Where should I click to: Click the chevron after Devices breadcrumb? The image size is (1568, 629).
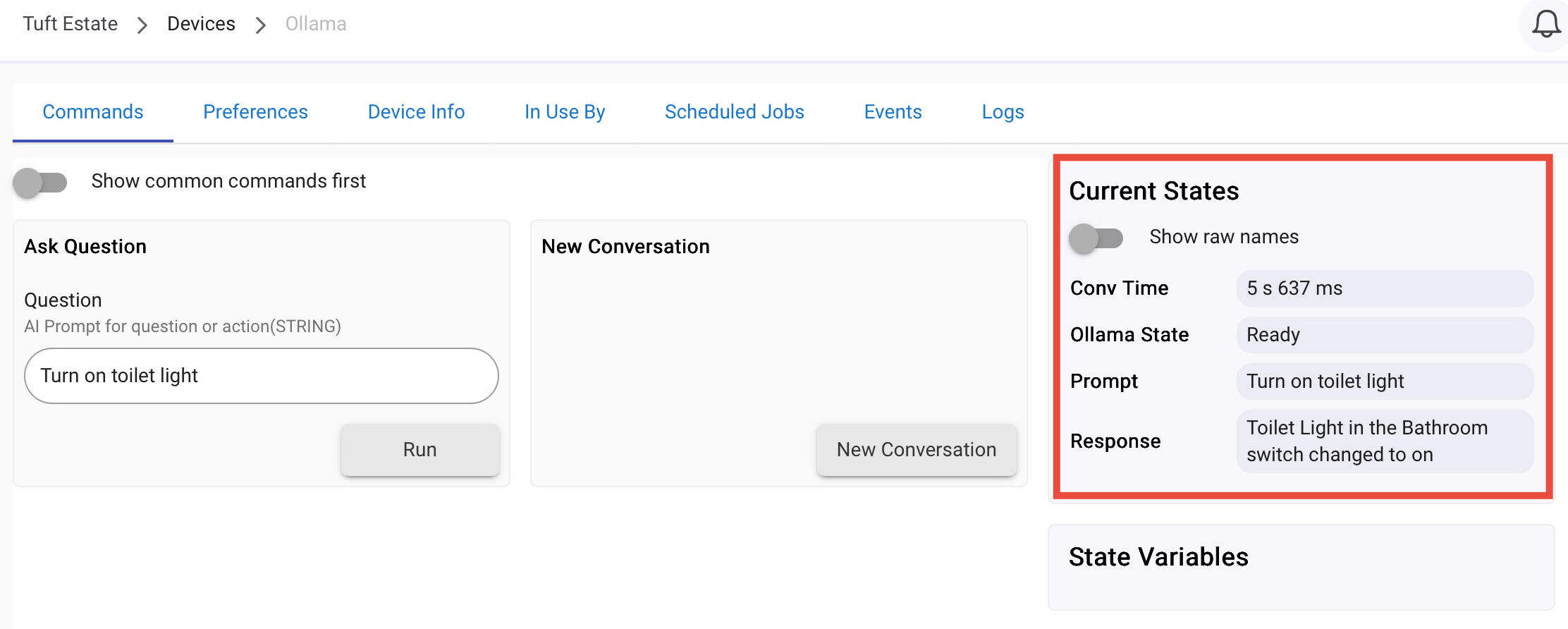(261, 25)
